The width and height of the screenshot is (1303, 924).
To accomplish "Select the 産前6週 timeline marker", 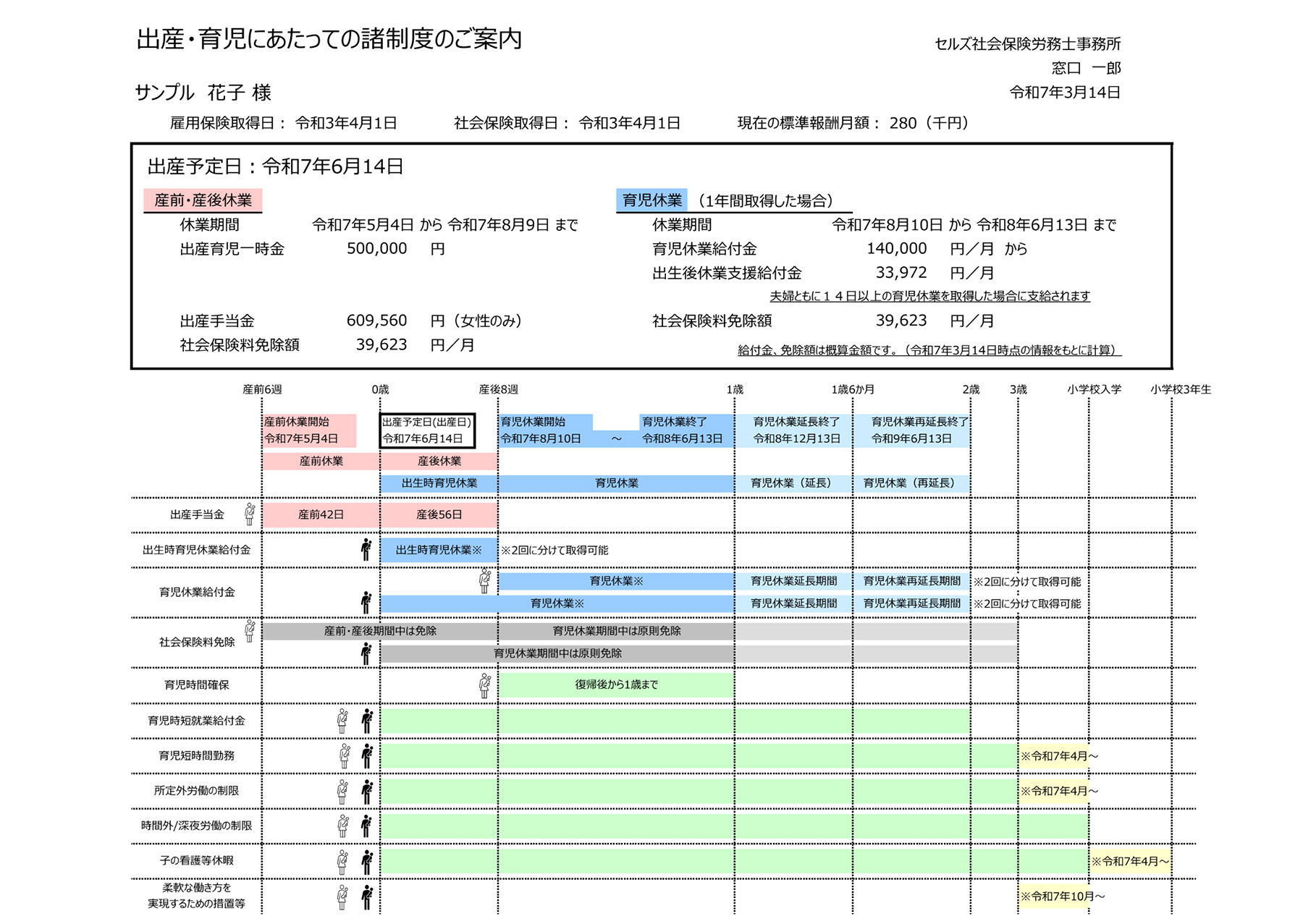I will tap(262, 389).
